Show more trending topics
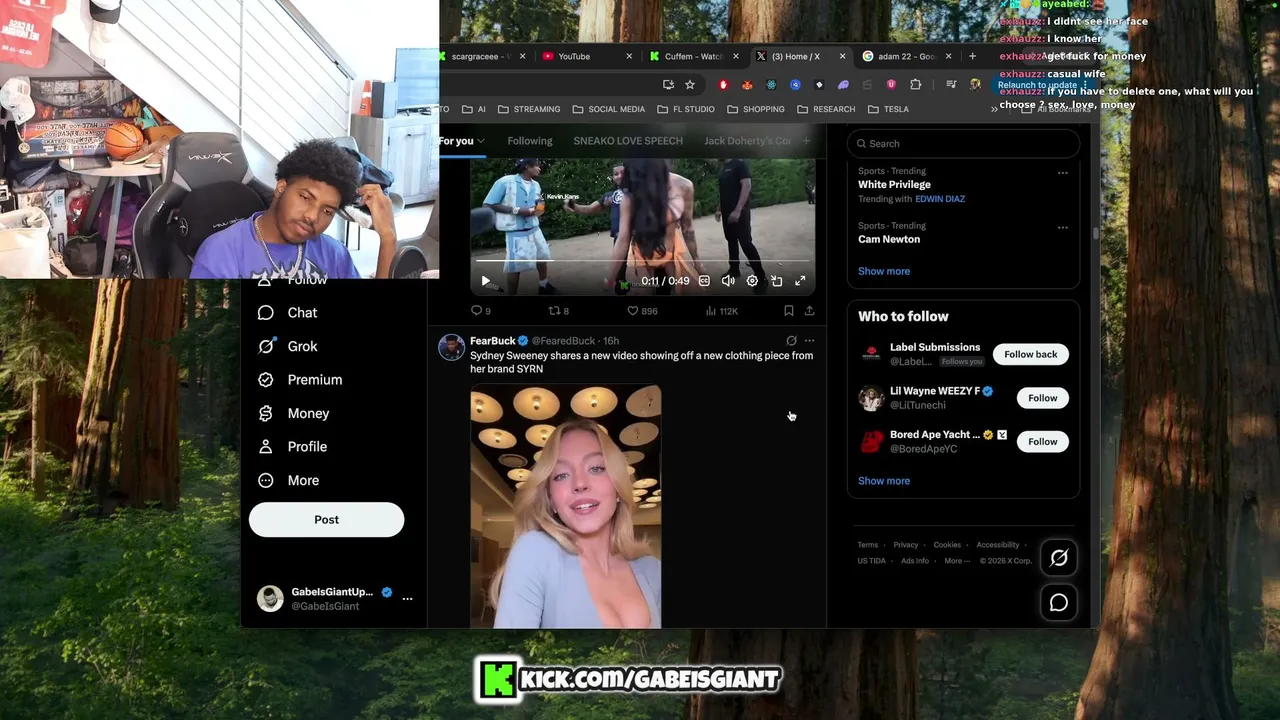This screenshot has width=1280, height=720. [884, 271]
